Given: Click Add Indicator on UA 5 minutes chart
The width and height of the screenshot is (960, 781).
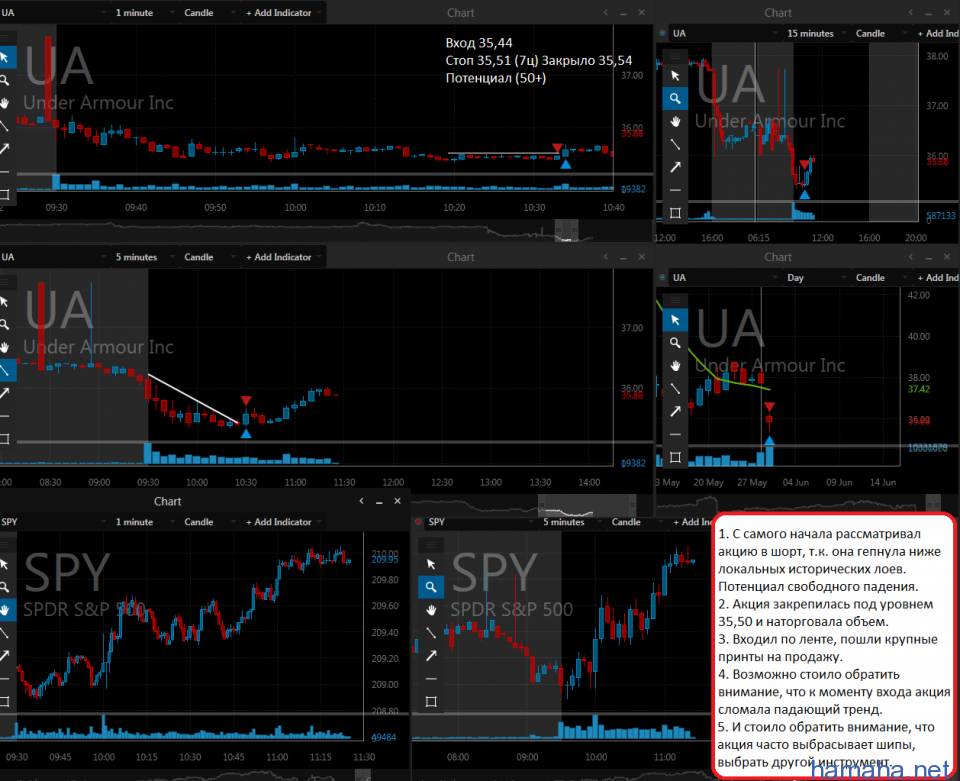Looking at the screenshot, I should pos(282,257).
